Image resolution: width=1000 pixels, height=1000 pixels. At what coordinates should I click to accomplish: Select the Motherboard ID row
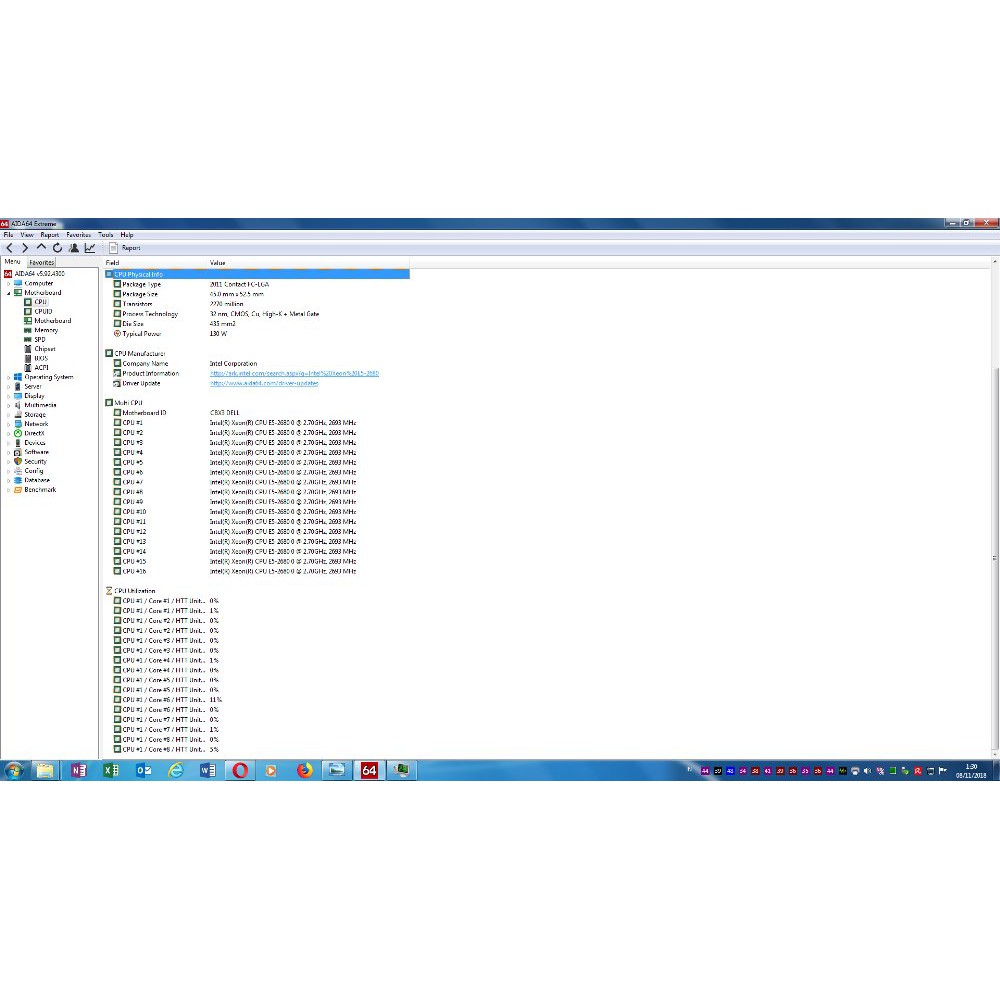[x=257, y=413]
